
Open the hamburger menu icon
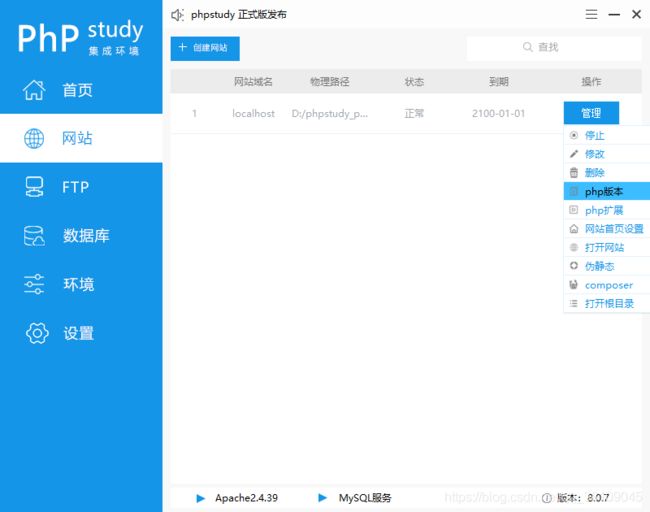[592, 15]
